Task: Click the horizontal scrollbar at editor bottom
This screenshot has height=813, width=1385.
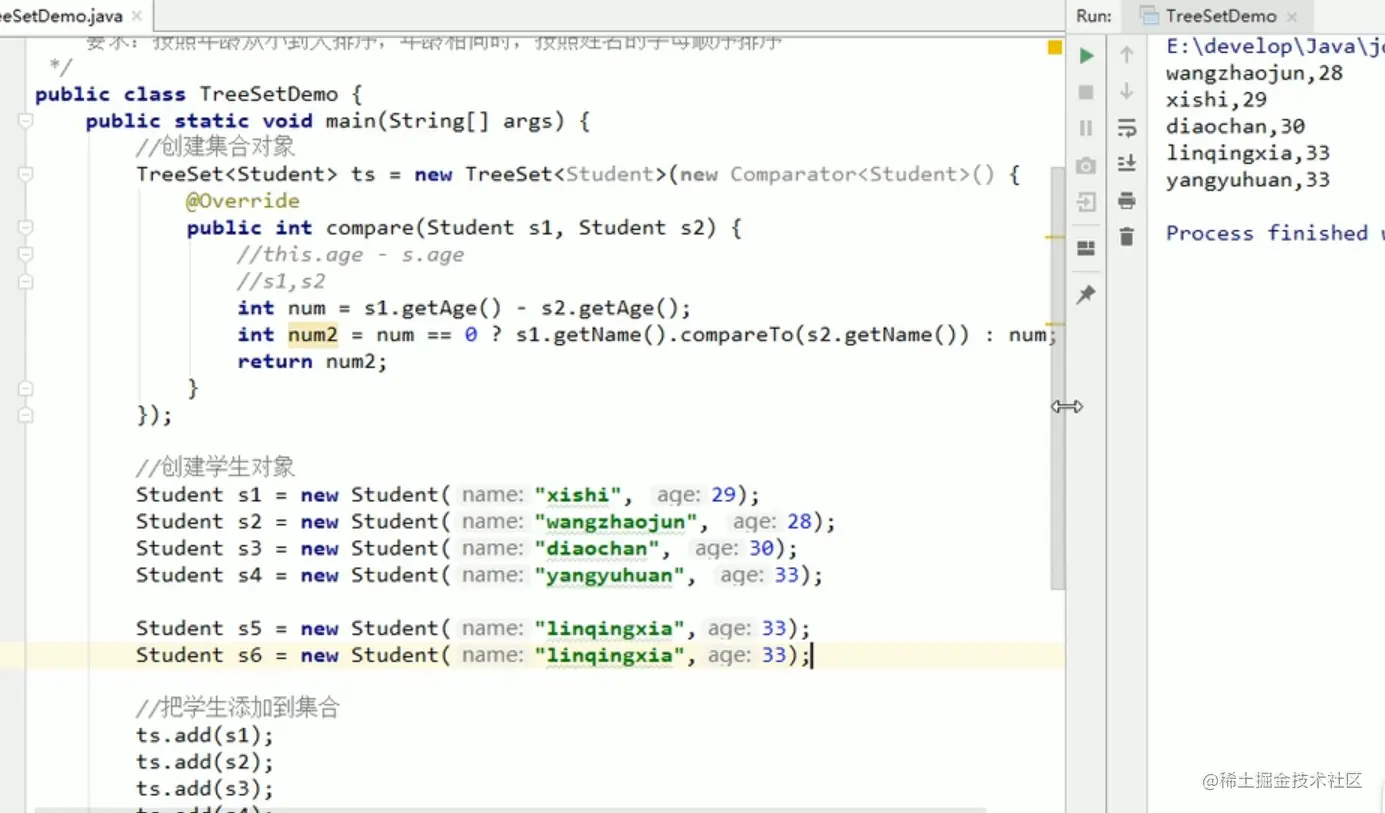Action: [510, 808]
